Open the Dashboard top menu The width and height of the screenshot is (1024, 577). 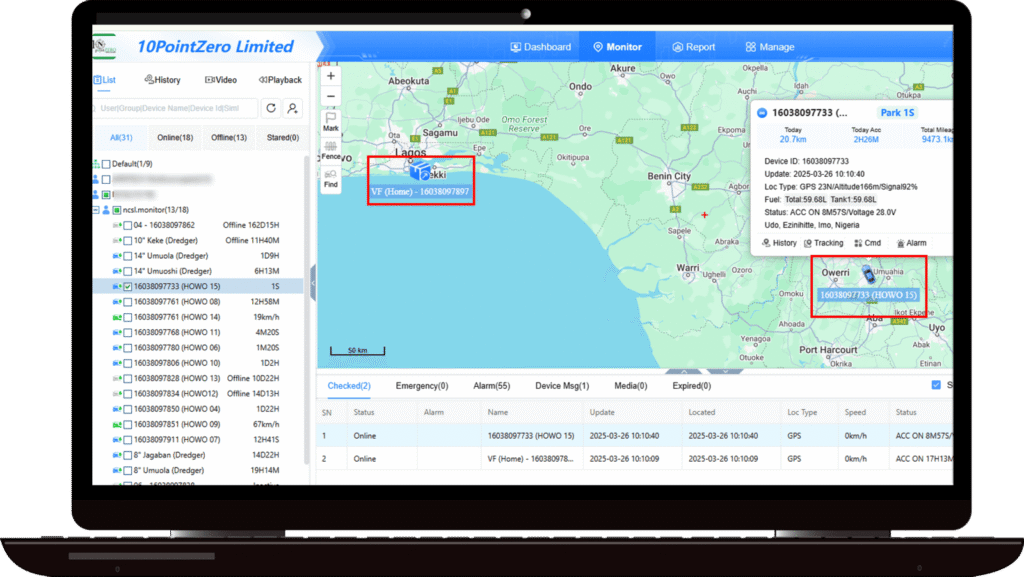tap(541, 47)
